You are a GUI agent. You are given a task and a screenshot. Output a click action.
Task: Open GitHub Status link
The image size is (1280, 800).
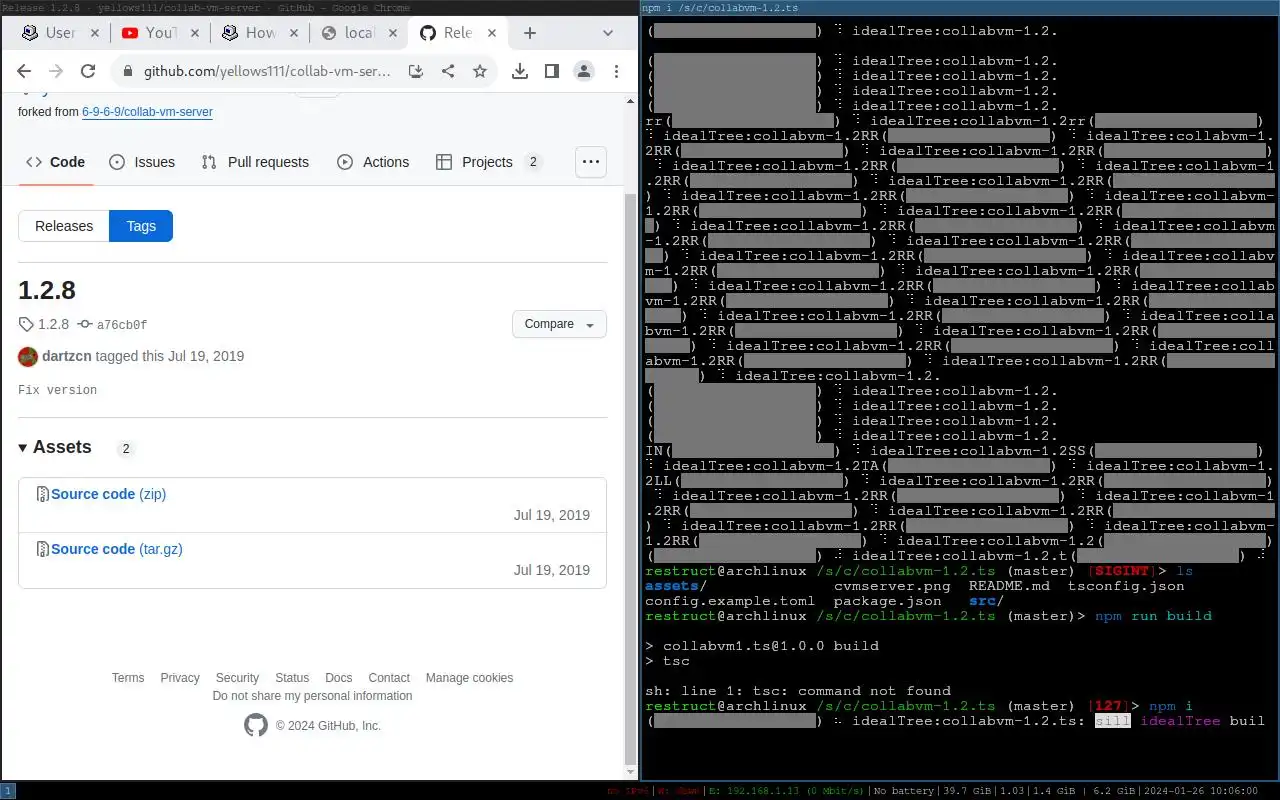[292, 678]
